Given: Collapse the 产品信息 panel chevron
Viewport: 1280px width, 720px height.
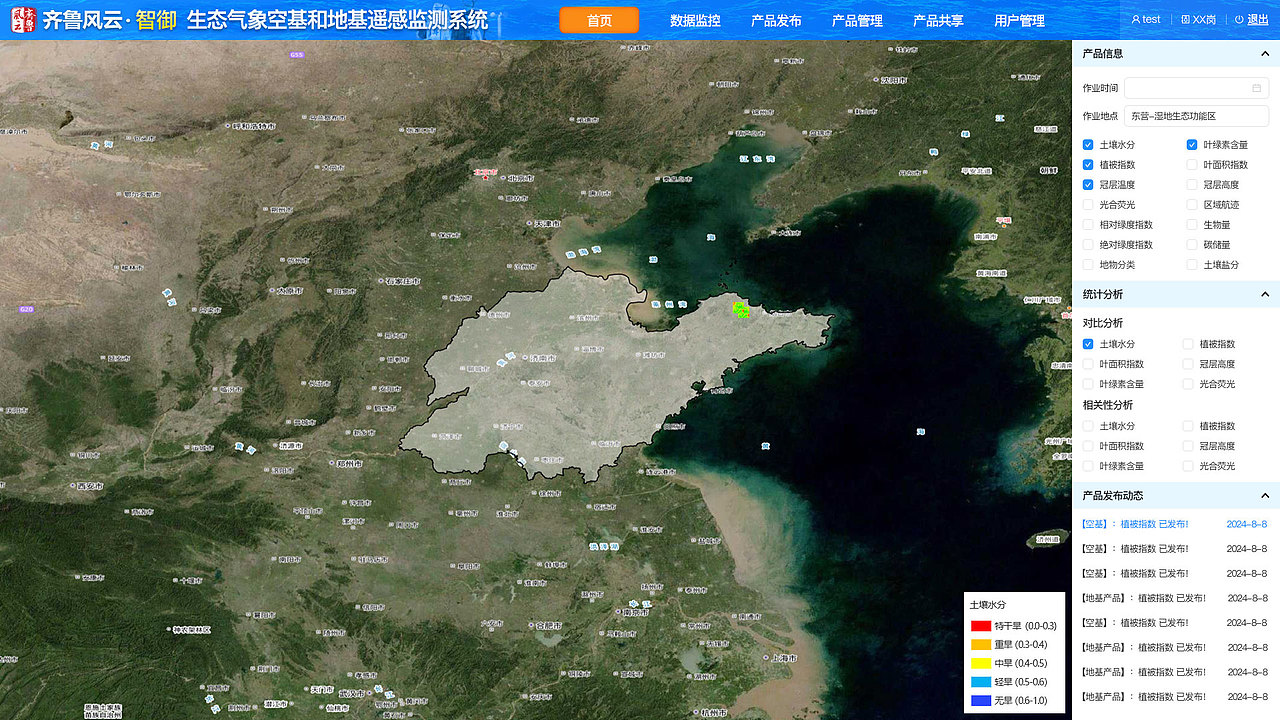Looking at the screenshot, I should 1265,54.
